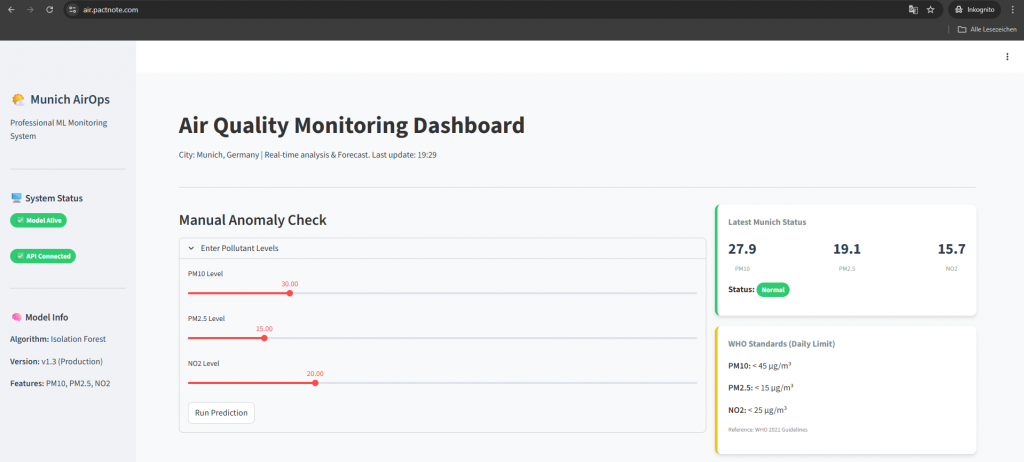This screenshot has width=1024, height=462.
Task: Click the translate page icon
Action: tap(912, 9)
